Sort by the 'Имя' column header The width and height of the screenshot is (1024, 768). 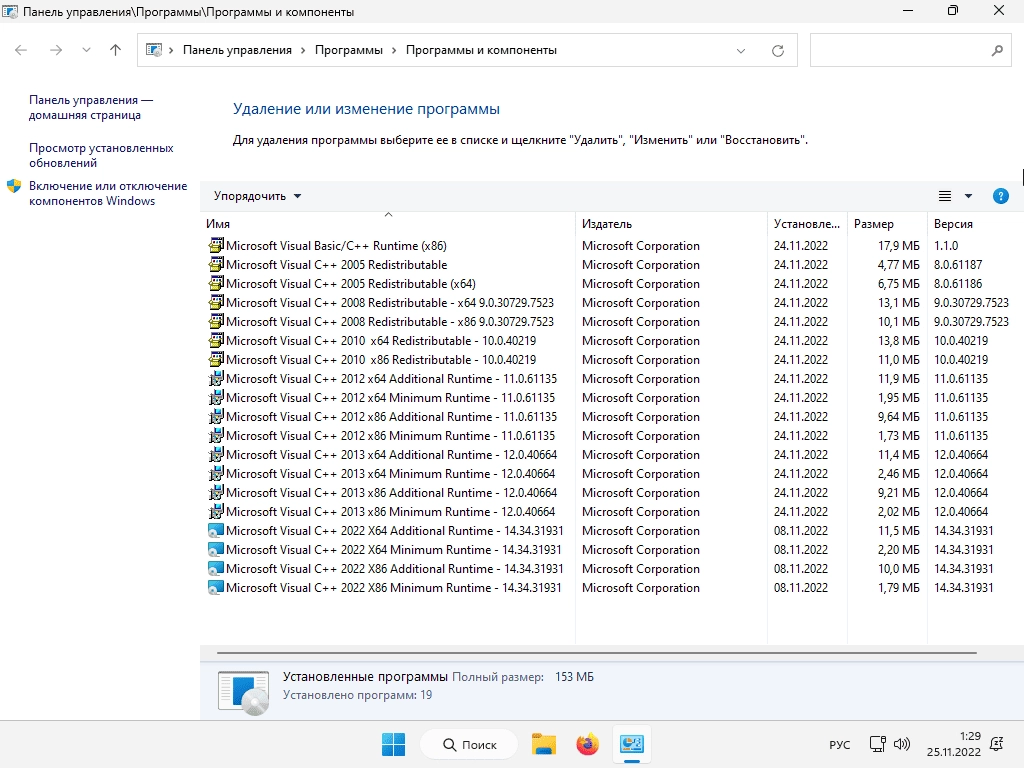click(x=387, y=223)
